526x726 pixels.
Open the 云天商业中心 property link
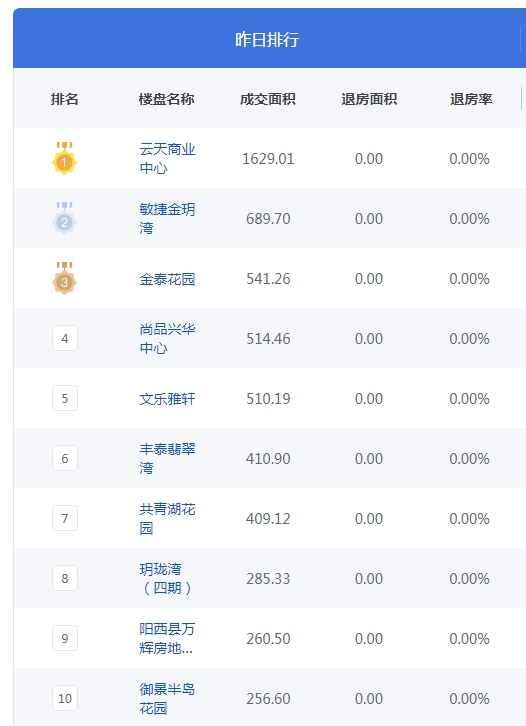tap(167, 158)
